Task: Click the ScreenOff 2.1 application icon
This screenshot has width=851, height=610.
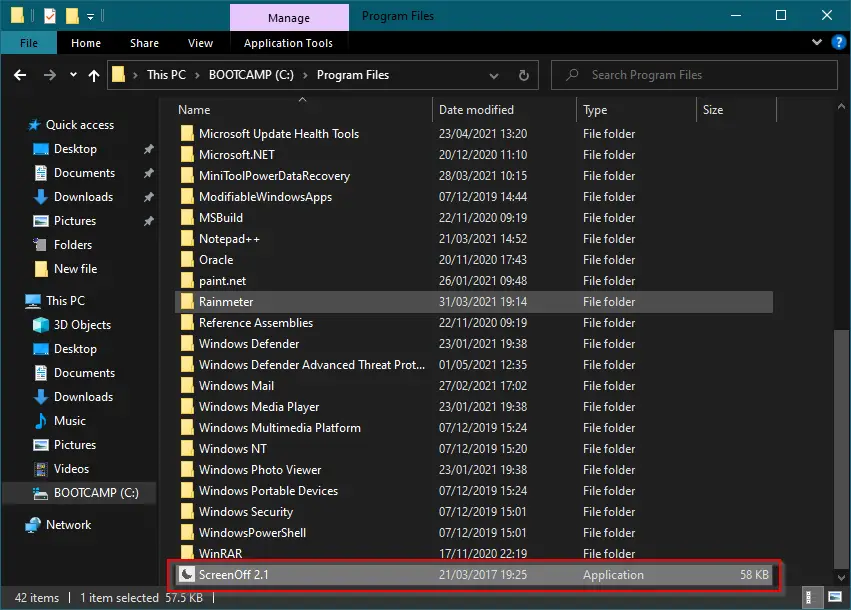Action: tap(187, 574)
